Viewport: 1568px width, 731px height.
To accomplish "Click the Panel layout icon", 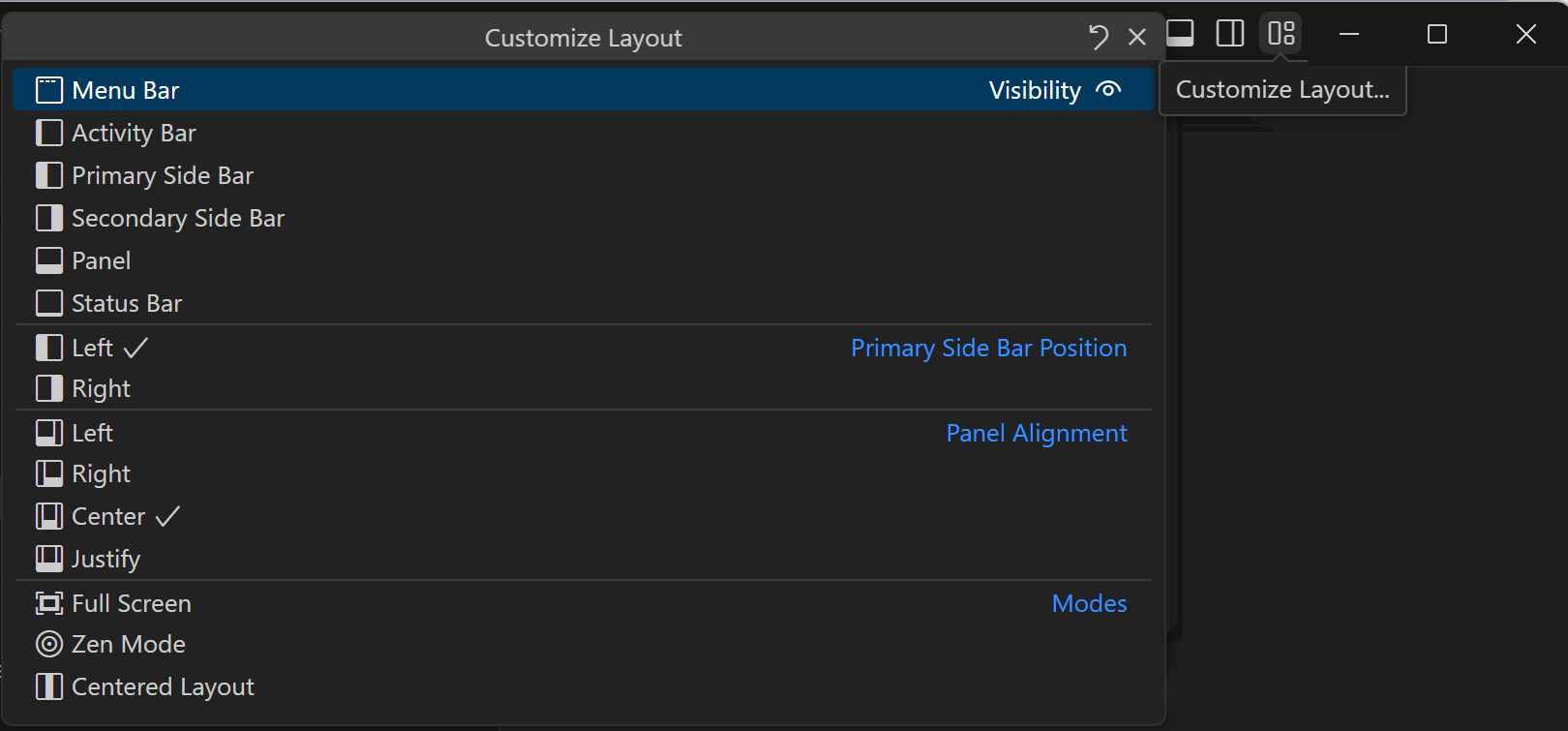I will 48,259.
